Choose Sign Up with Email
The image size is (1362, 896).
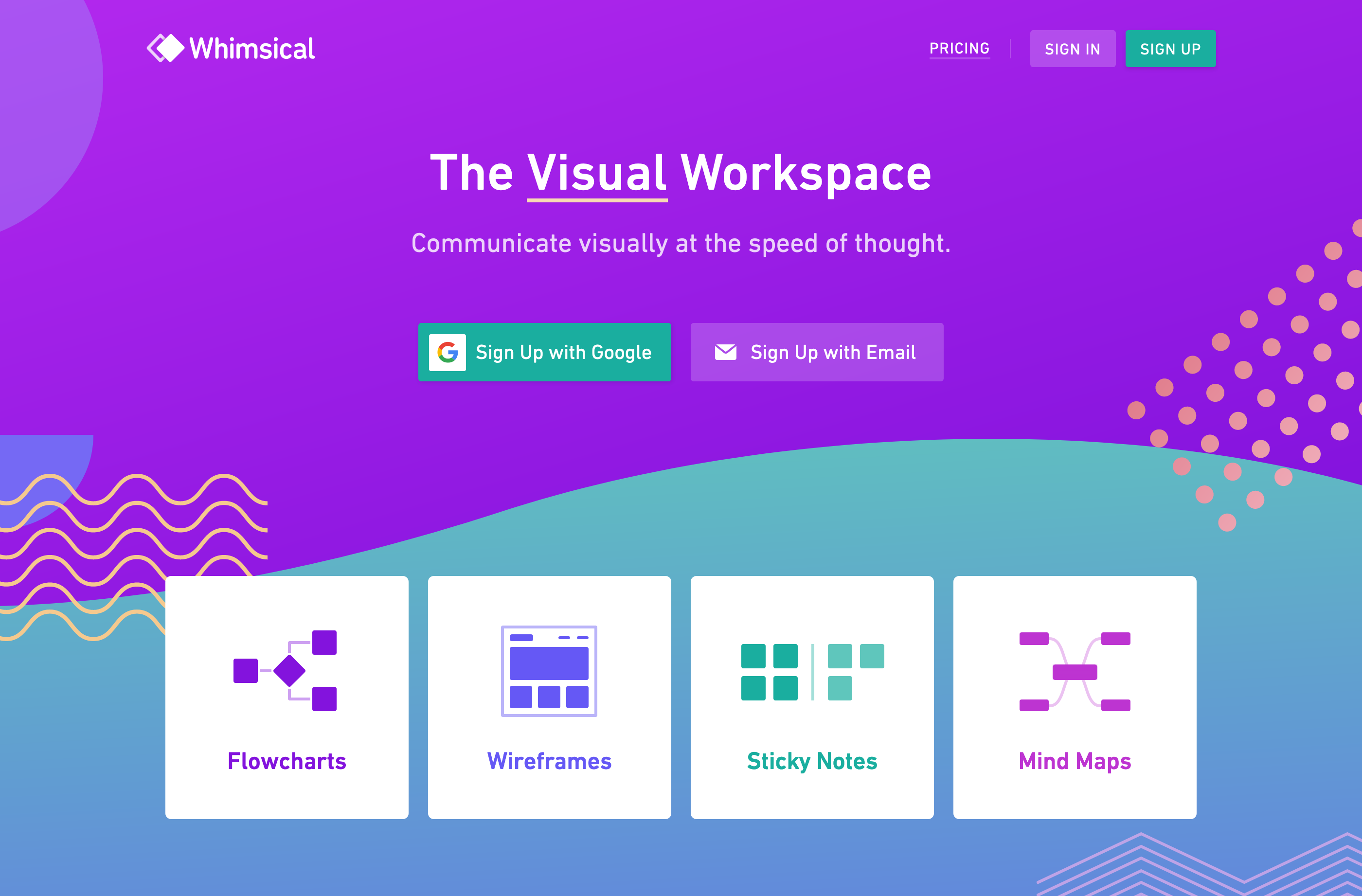[x=817, y=353]
